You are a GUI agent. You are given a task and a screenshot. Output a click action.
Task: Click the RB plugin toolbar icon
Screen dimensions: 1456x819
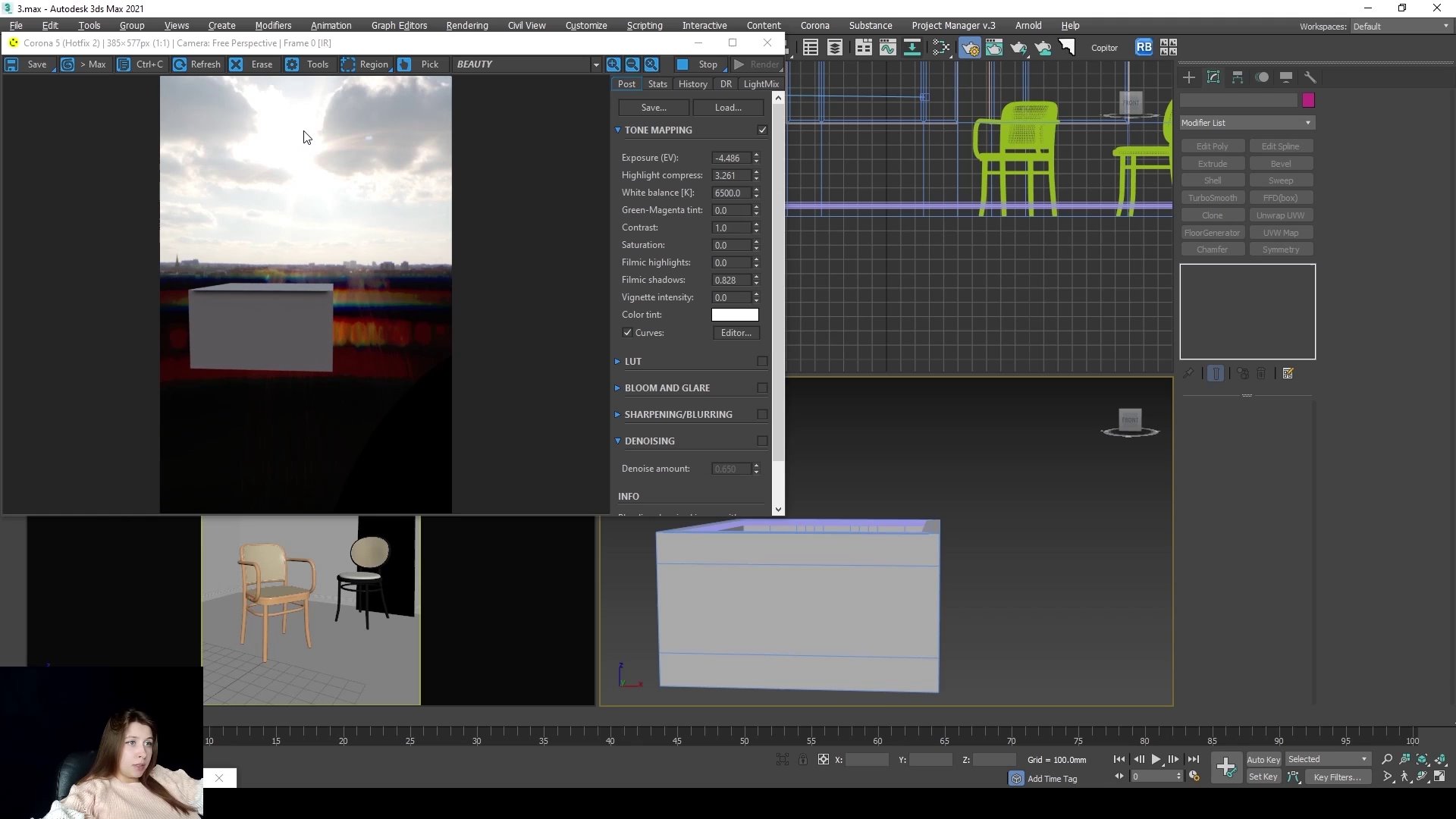click(1144, 48)
